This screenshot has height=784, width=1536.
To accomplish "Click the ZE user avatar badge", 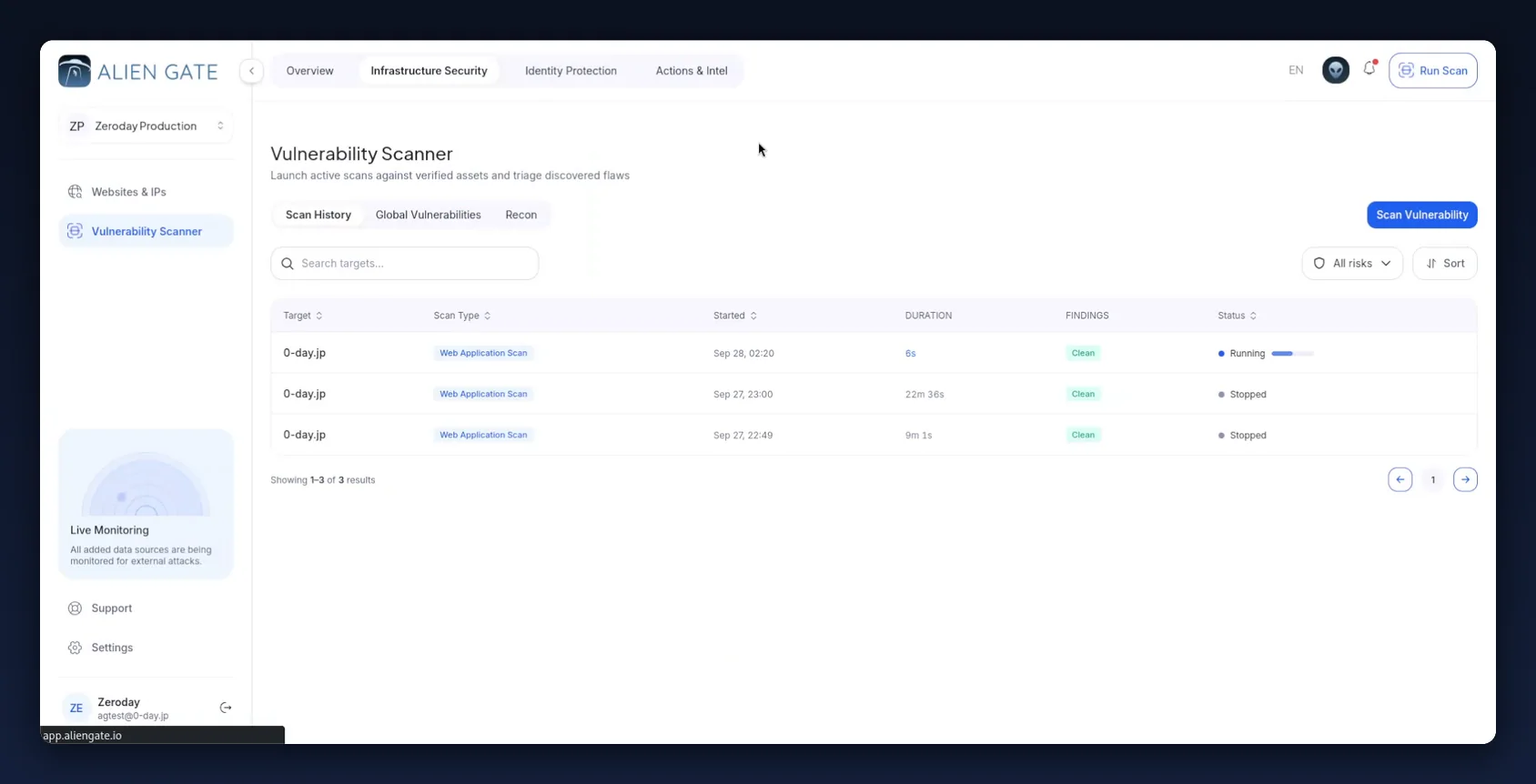I will click(x=76, y=708).
